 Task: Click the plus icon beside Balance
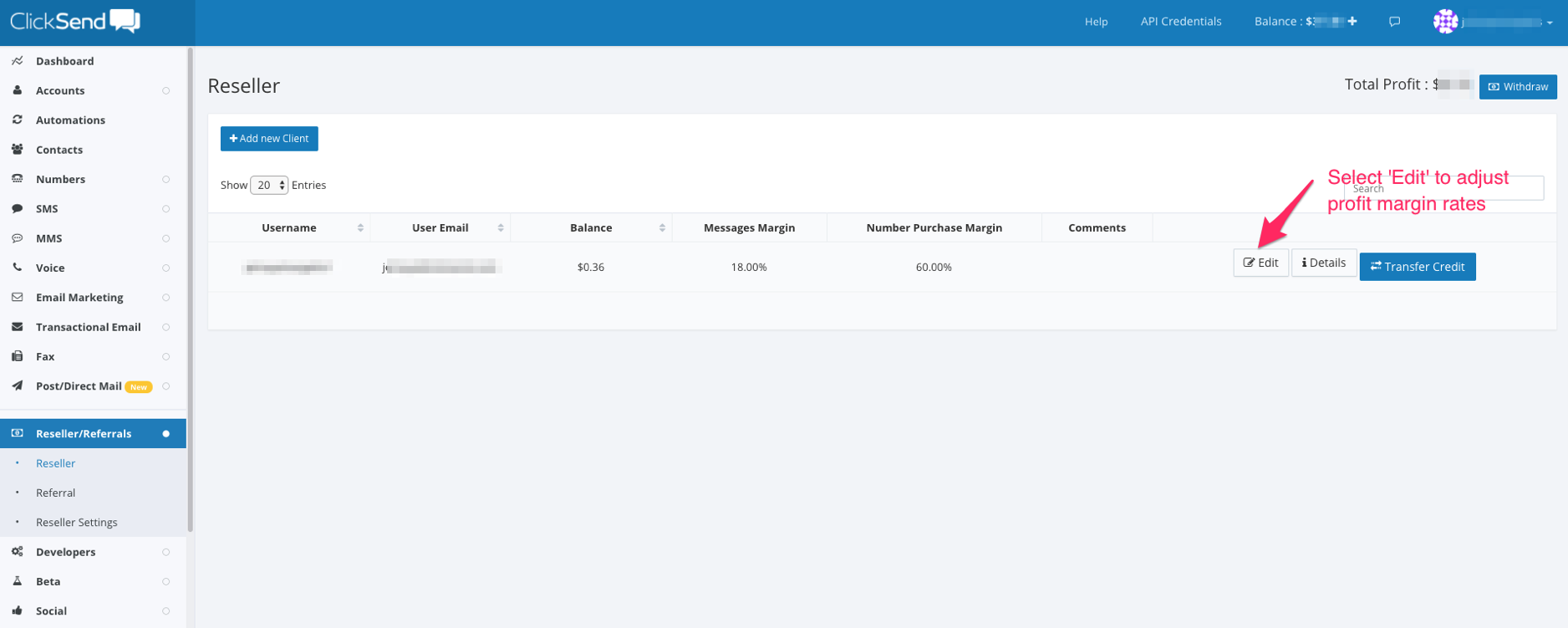click(1352, 21)
